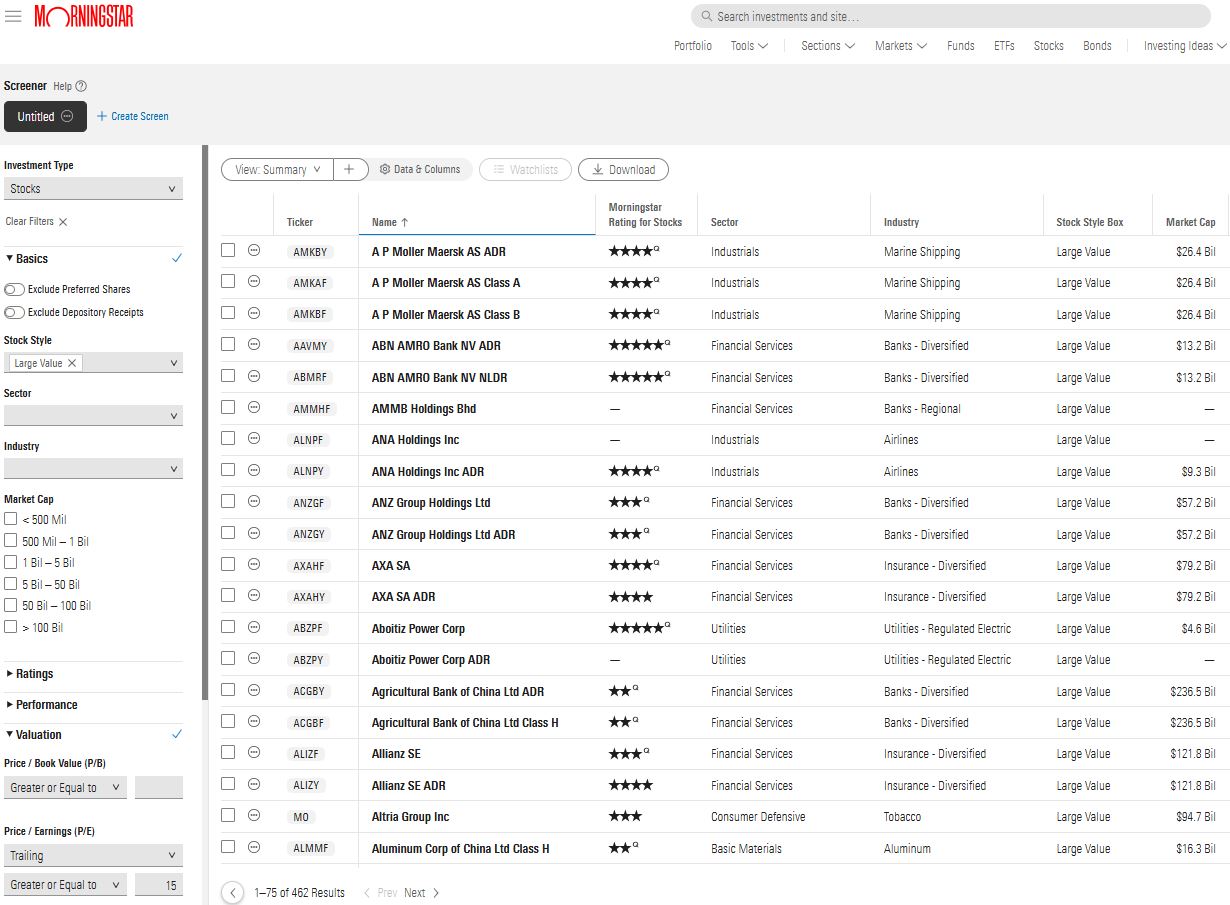Screen dimensions: 1230x905
Task: Remove the Large Value stock style chip
Action: tap(72, 363)
